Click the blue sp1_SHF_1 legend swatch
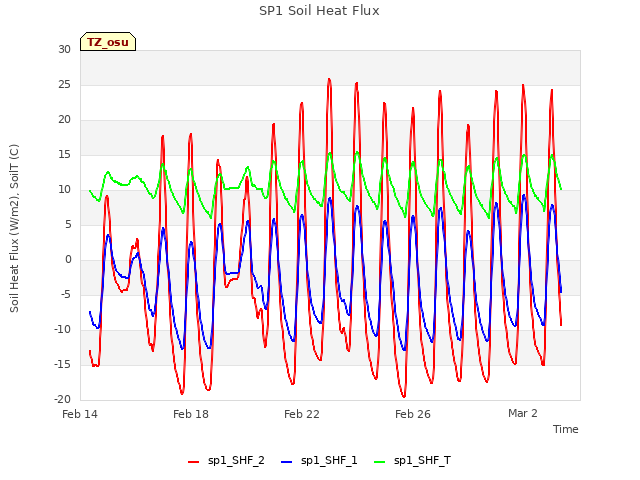Viewport: 640px width, 480px height. tap(287, 462)
